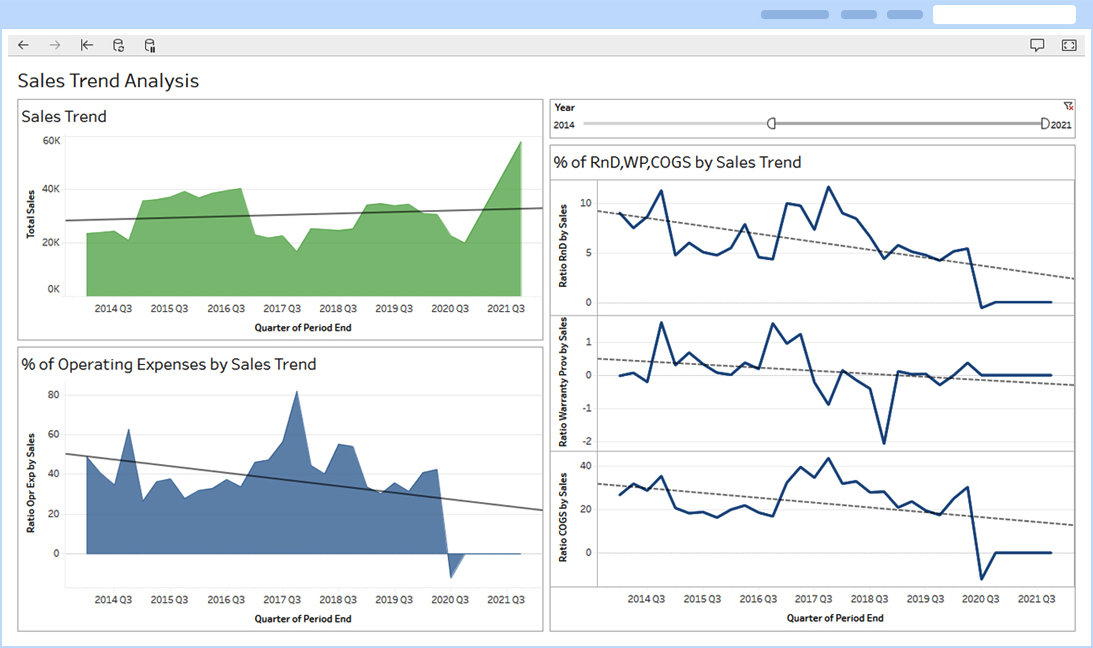
Task: Toggle full screen display
Action: pos(1069,45)
